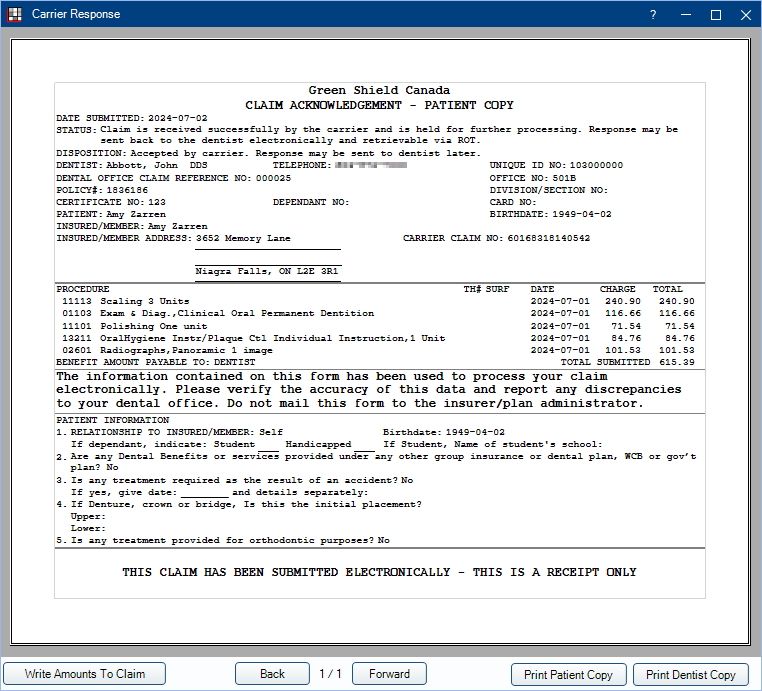Click the 'Niagra Falls, ON L2E 3R1' line
This screenshot has width=762, height=691.
pos(267,271)
